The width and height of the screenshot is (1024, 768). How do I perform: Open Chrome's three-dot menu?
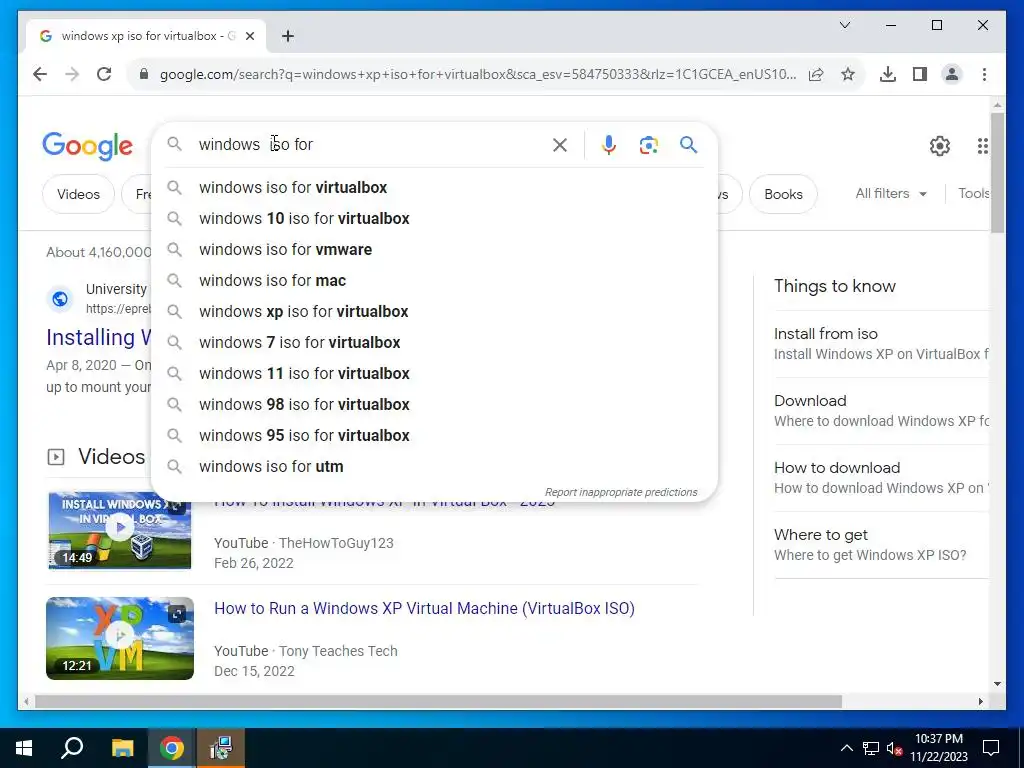[984, 74]
